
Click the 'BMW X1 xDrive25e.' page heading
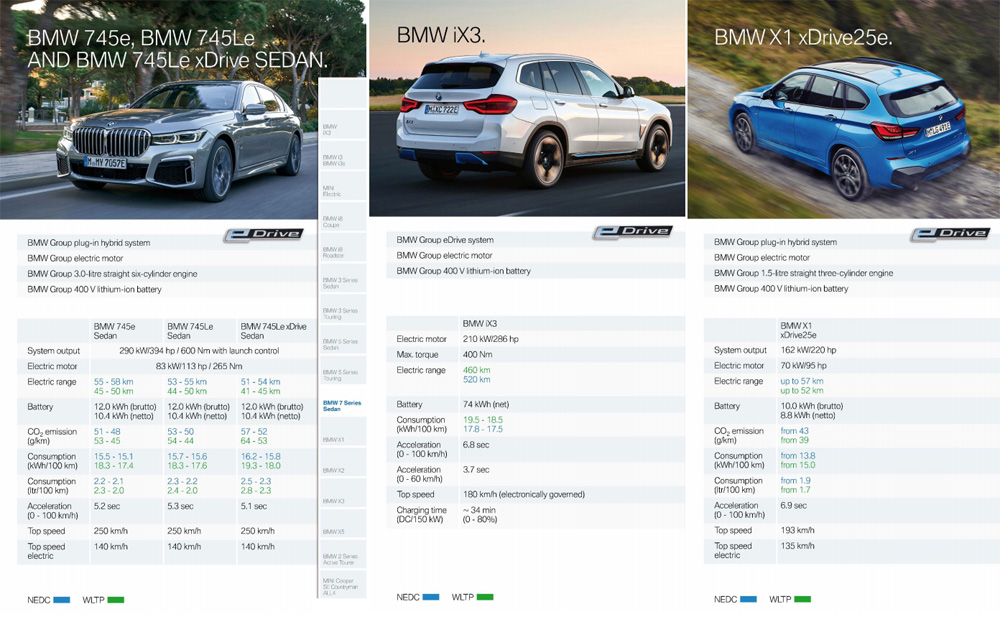[803, 38]
